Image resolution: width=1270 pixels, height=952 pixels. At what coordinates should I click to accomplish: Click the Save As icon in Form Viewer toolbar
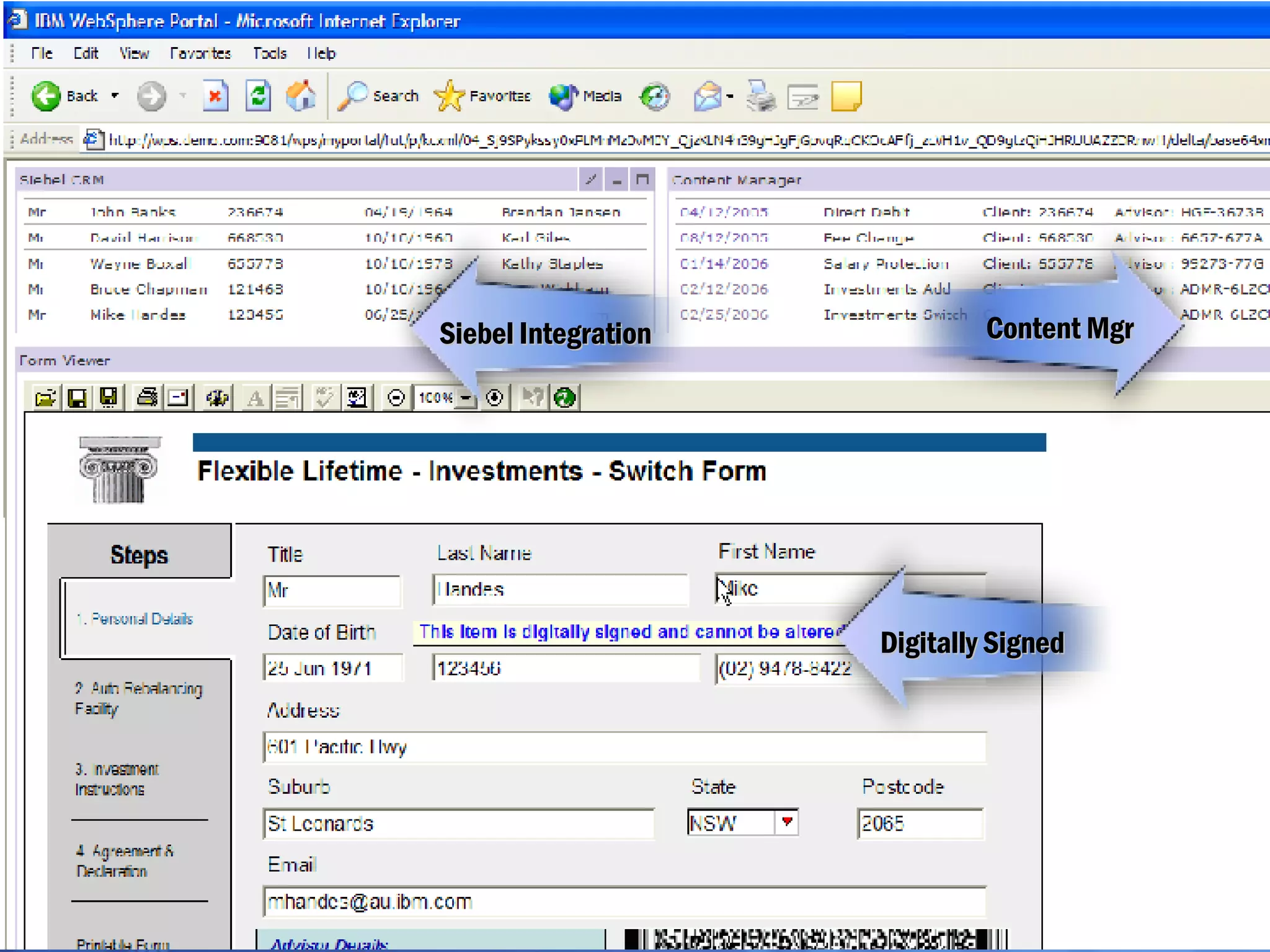pos(109,397)
